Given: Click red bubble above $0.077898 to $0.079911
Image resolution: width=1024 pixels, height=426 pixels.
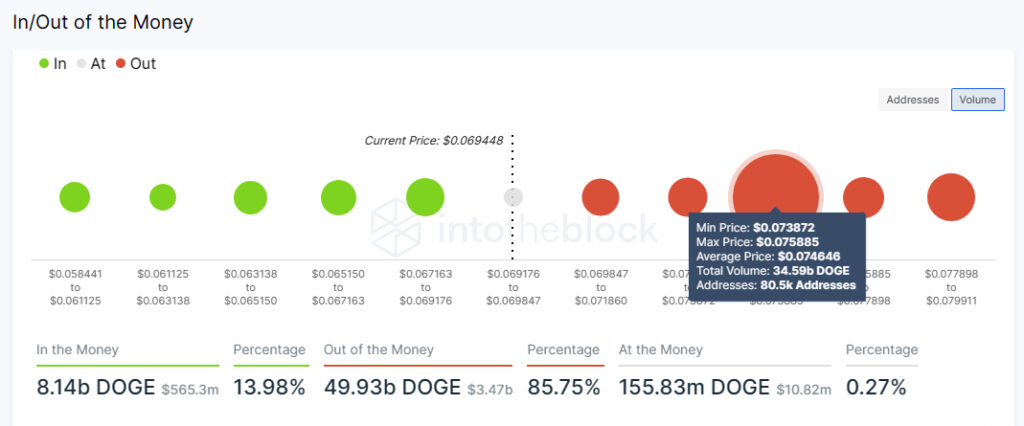Looking at the screenshot, I should [x=950, y=197].
